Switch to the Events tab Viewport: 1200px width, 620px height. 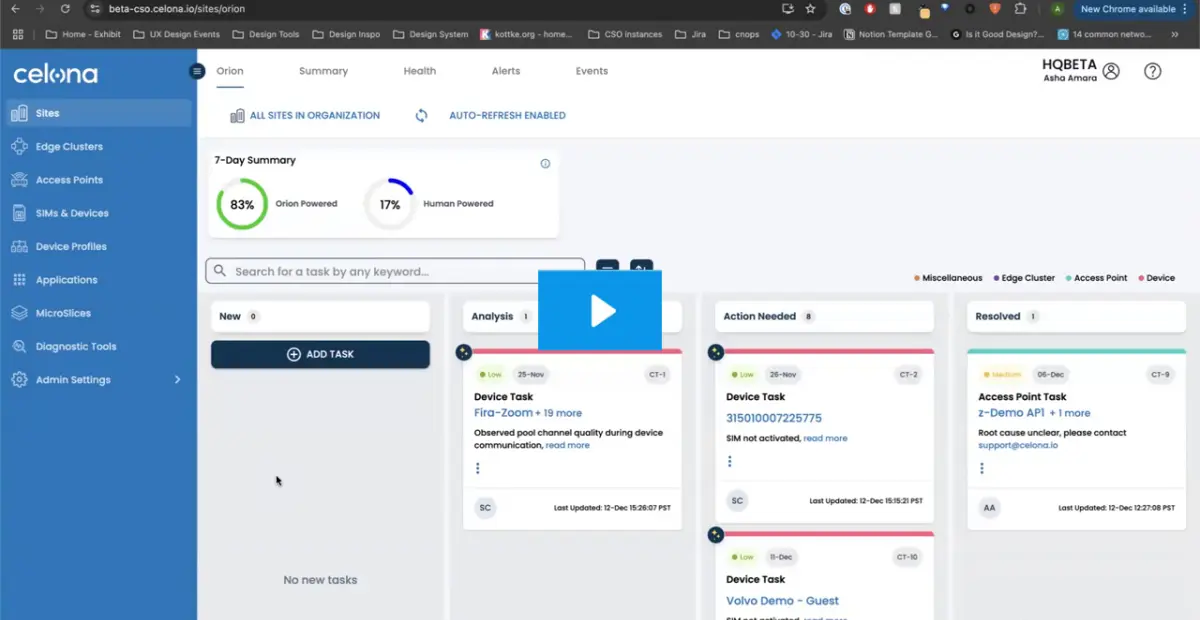[x=591, y=71]
